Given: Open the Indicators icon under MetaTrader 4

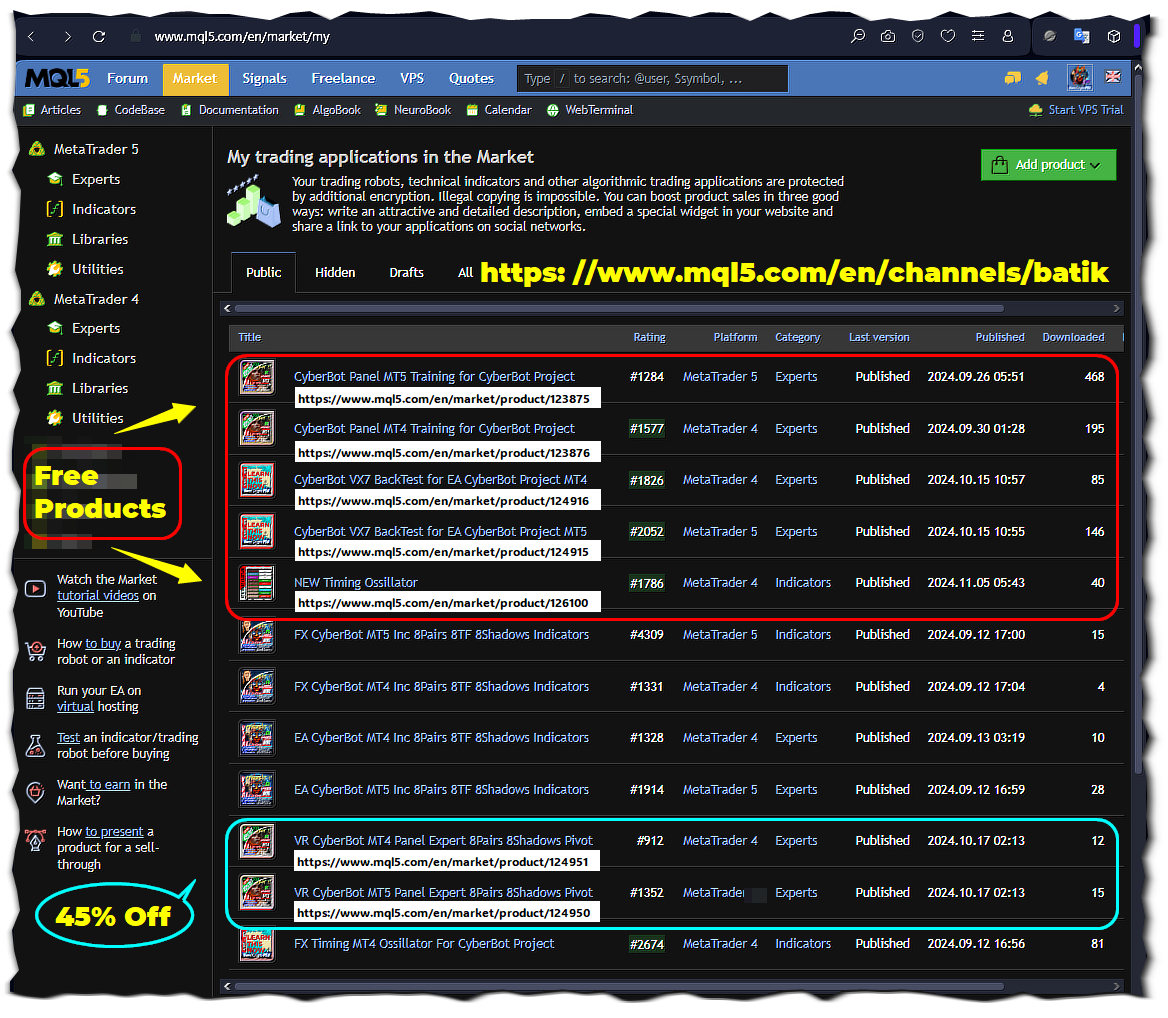Looking at the screenshot, I should (x=55, y=358).
